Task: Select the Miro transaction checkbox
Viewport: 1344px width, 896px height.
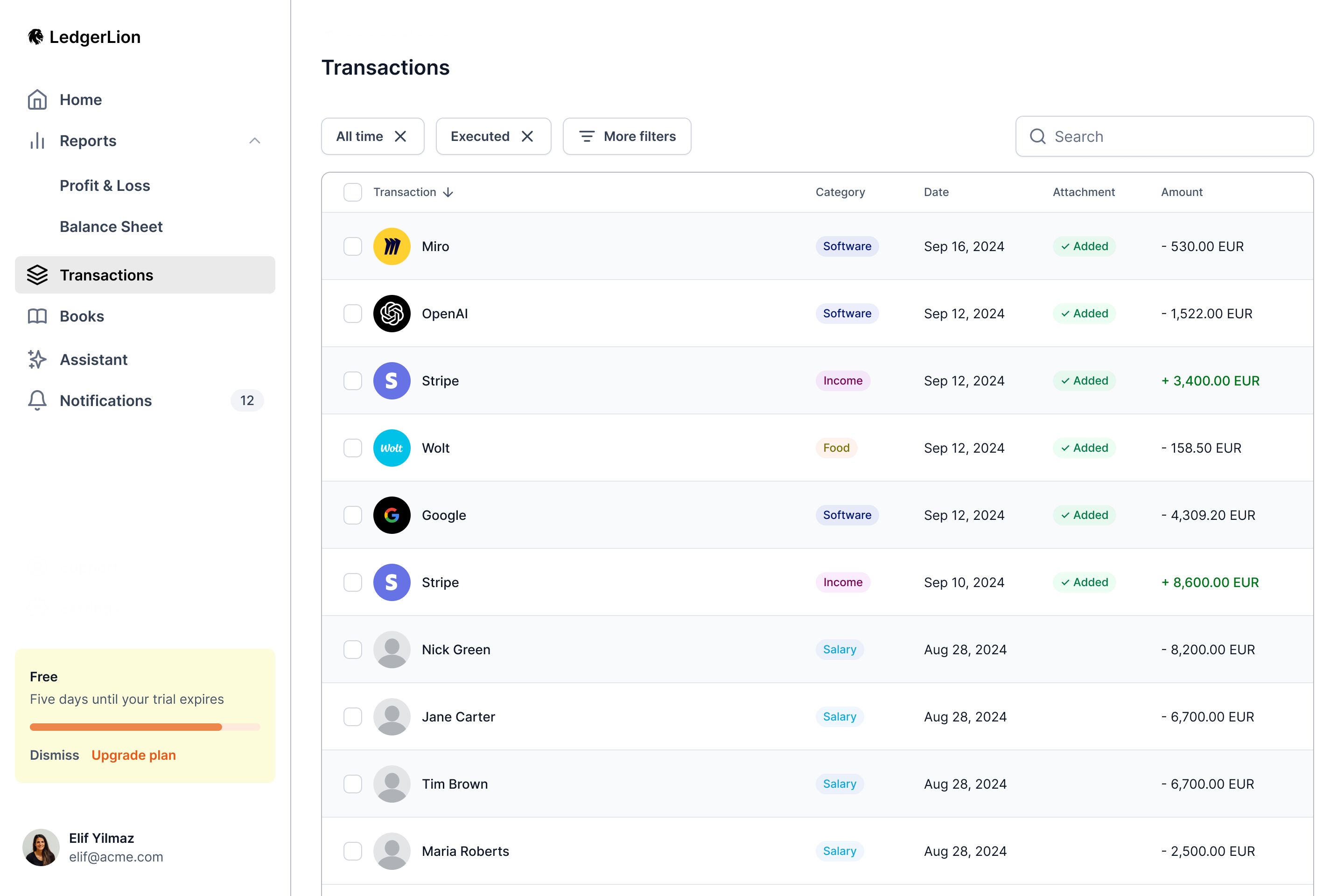Action: click(353, 246)
